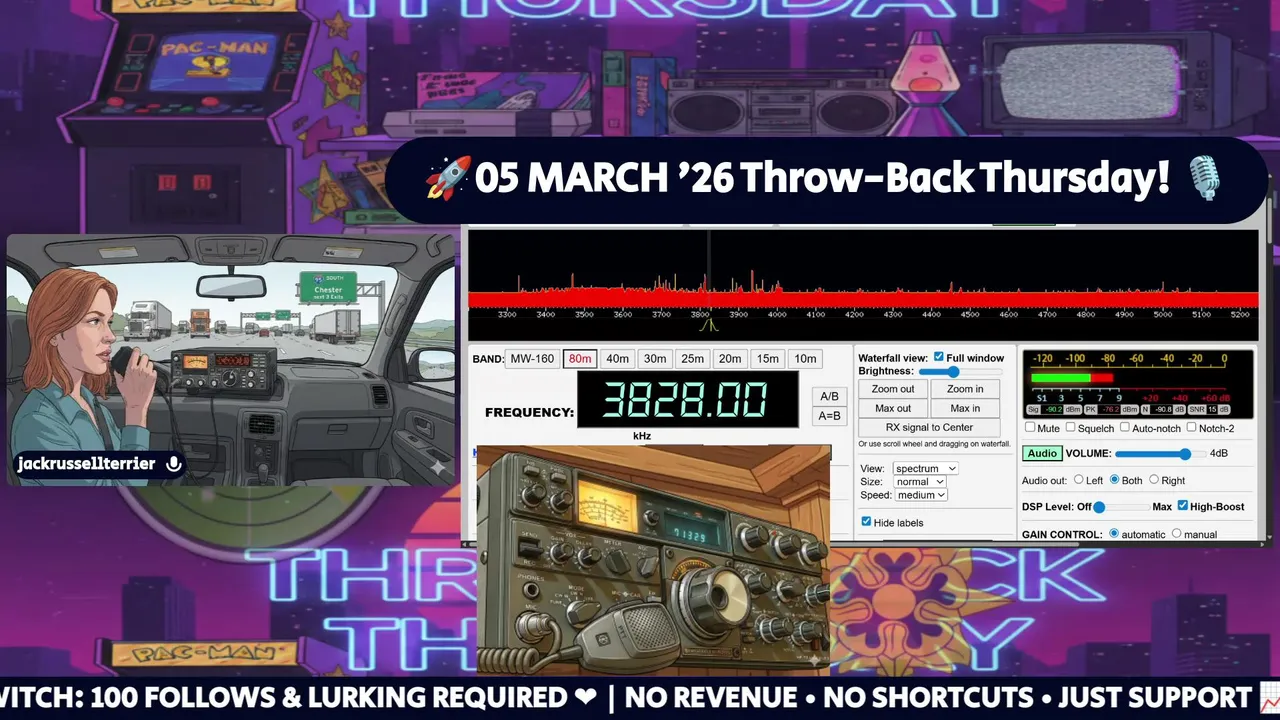Click the Max in button
1280x720 pixels.
[965, 408]
